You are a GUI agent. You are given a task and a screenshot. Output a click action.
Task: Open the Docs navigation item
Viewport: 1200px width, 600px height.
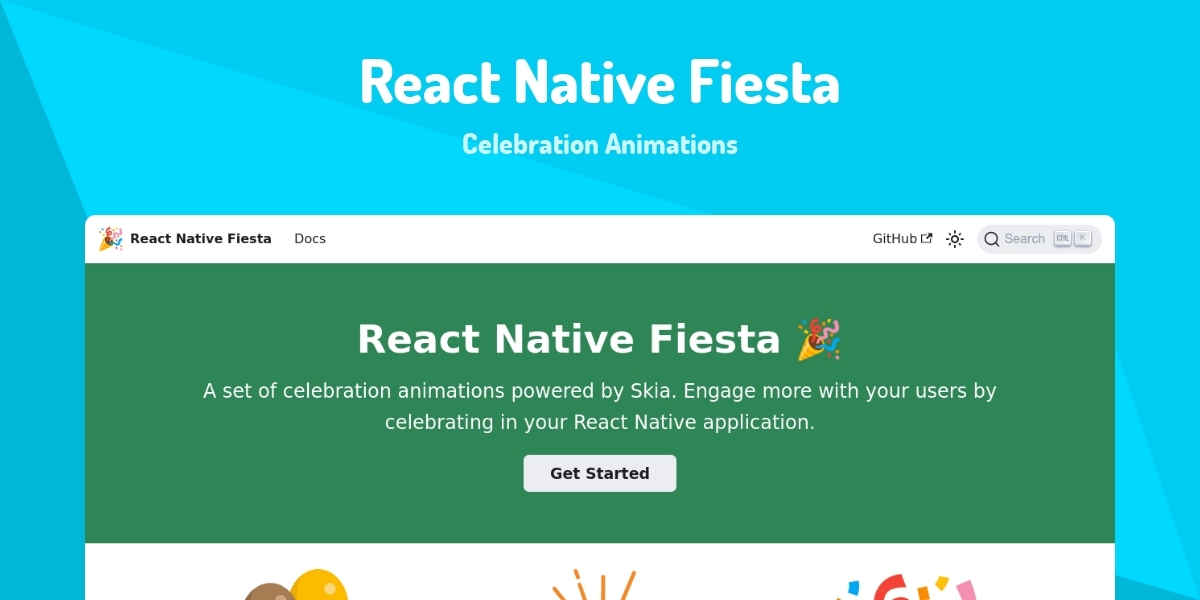[x=310, y=239]
